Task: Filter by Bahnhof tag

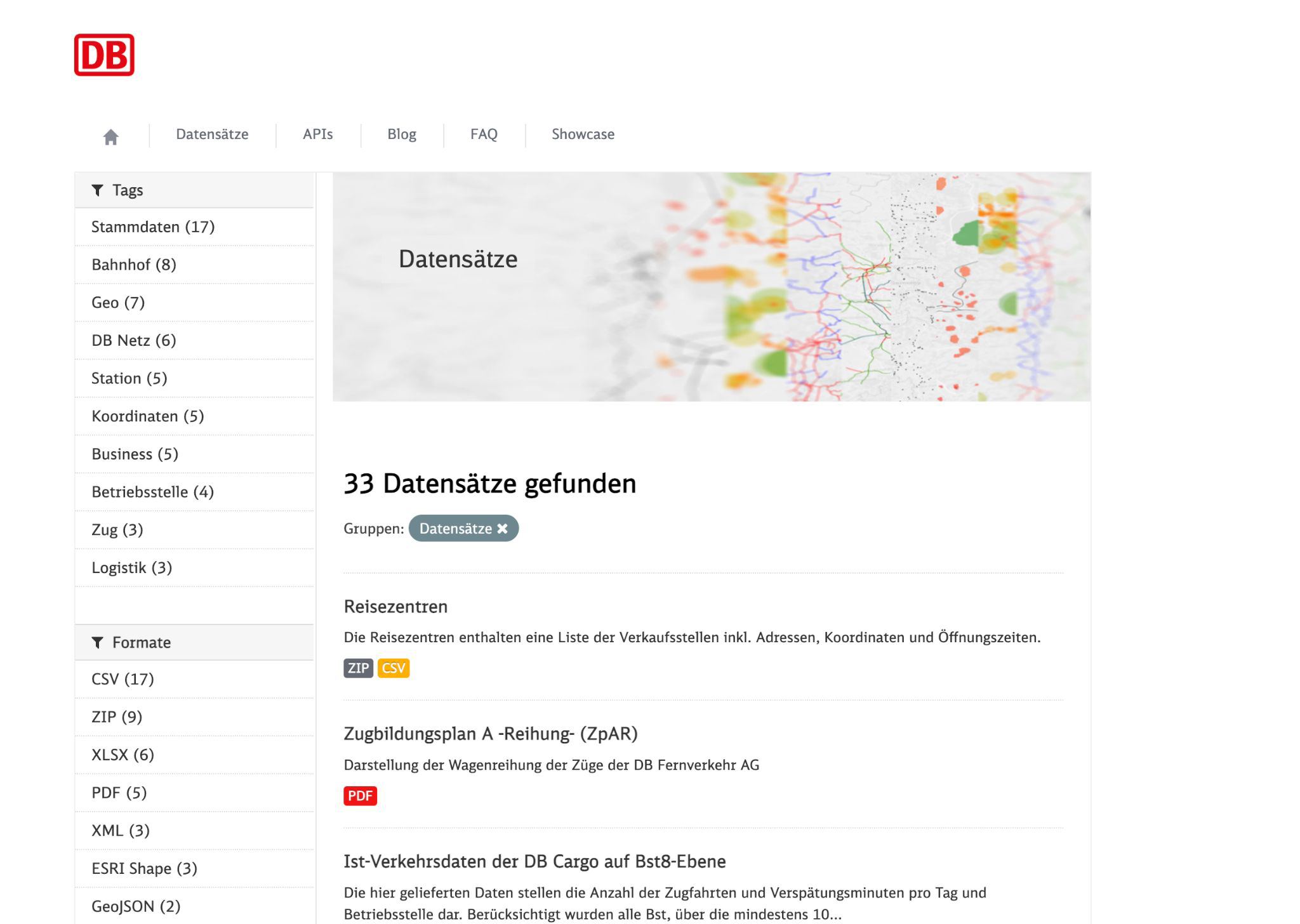Action: [134, 265]
